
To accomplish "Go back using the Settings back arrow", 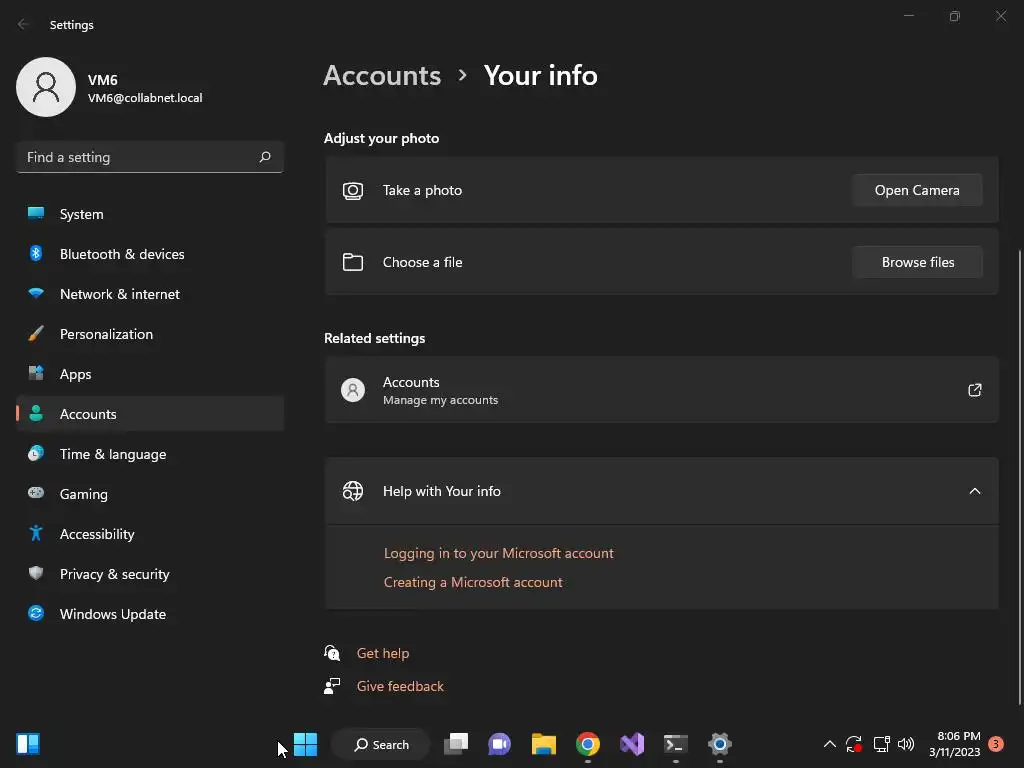I will click(x=23, y=24).
